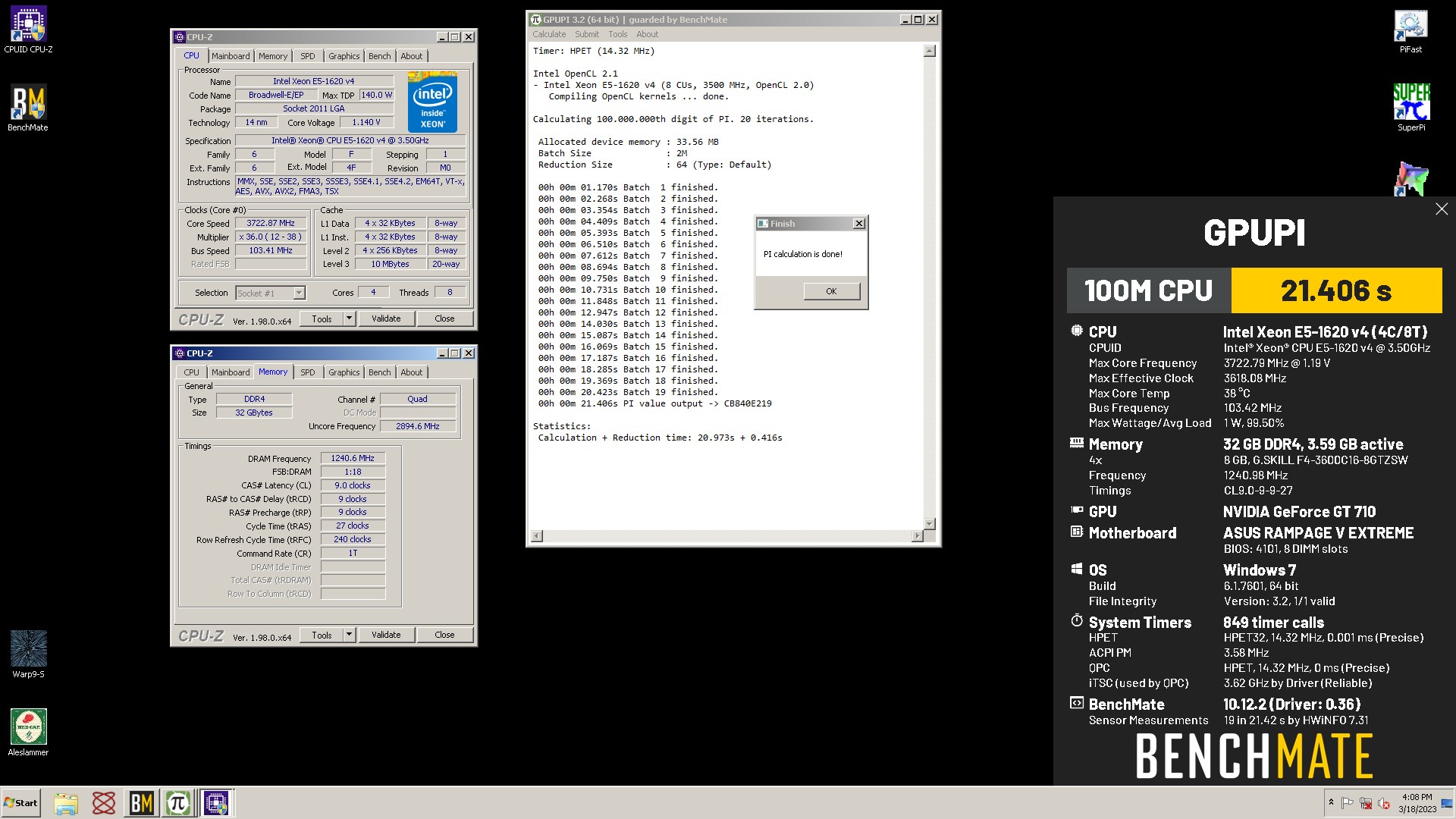Close the Finish dialog with X
The height and width of the screenshot is (819, 1456).
(x=859, y=224)
